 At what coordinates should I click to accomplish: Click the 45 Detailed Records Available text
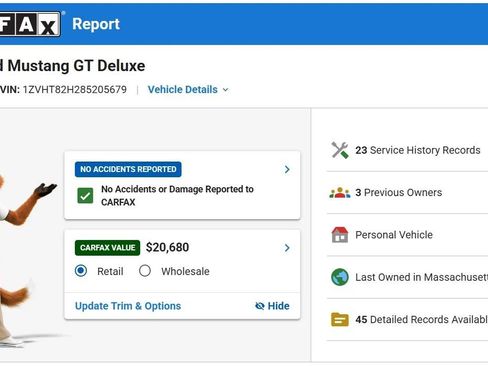pyautogui.click(x=422, y=319)
